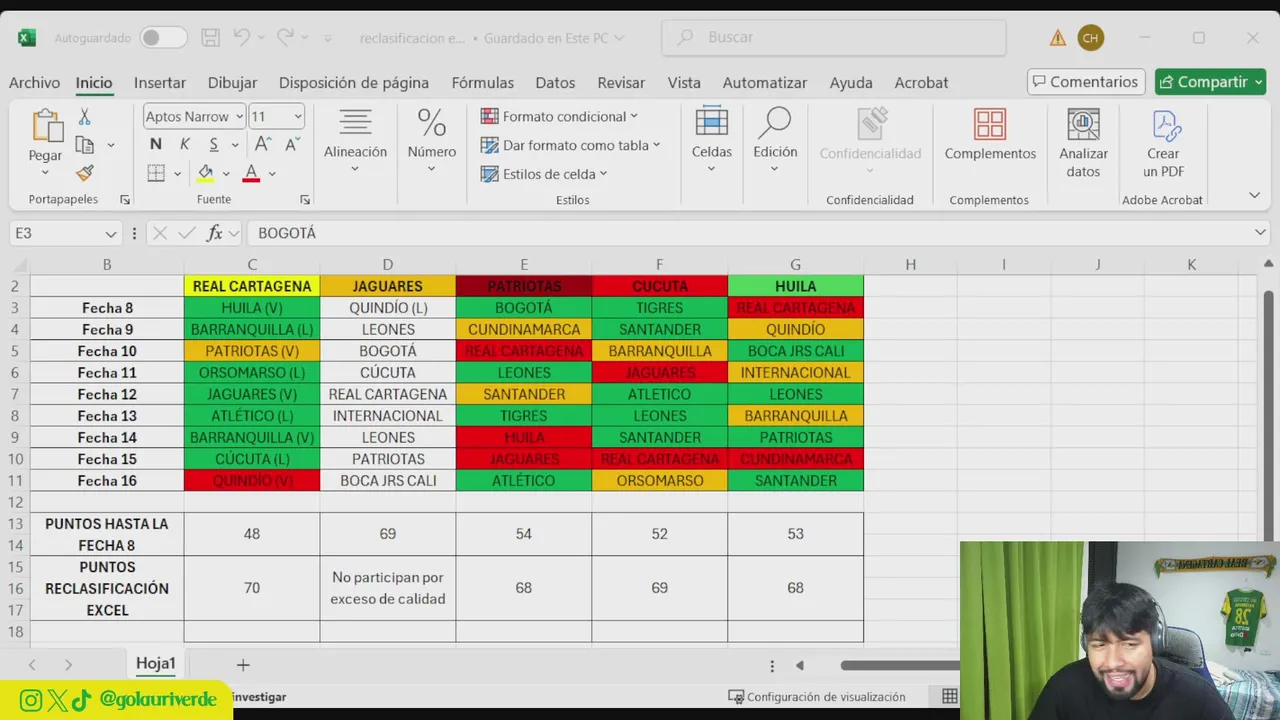
Task: Toggle Italic (K) formatting
Action: pos(185,144)
